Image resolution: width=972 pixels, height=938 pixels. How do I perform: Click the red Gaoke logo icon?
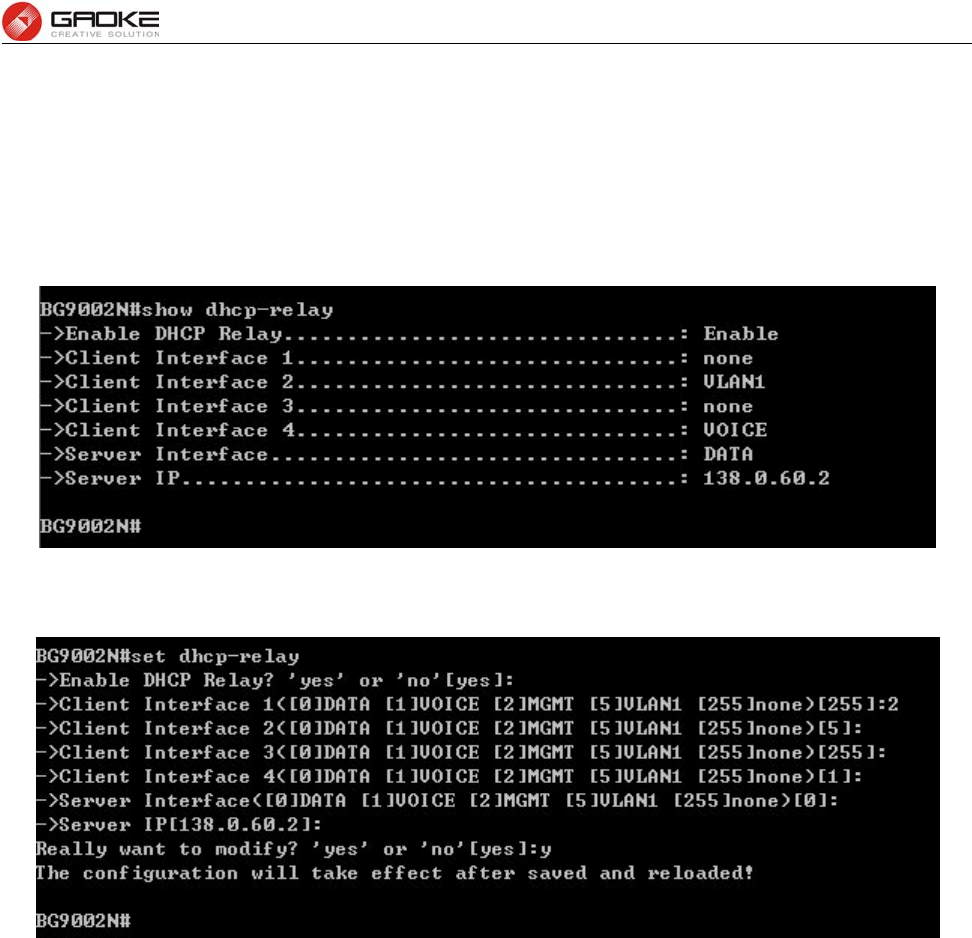coord(22,21)
